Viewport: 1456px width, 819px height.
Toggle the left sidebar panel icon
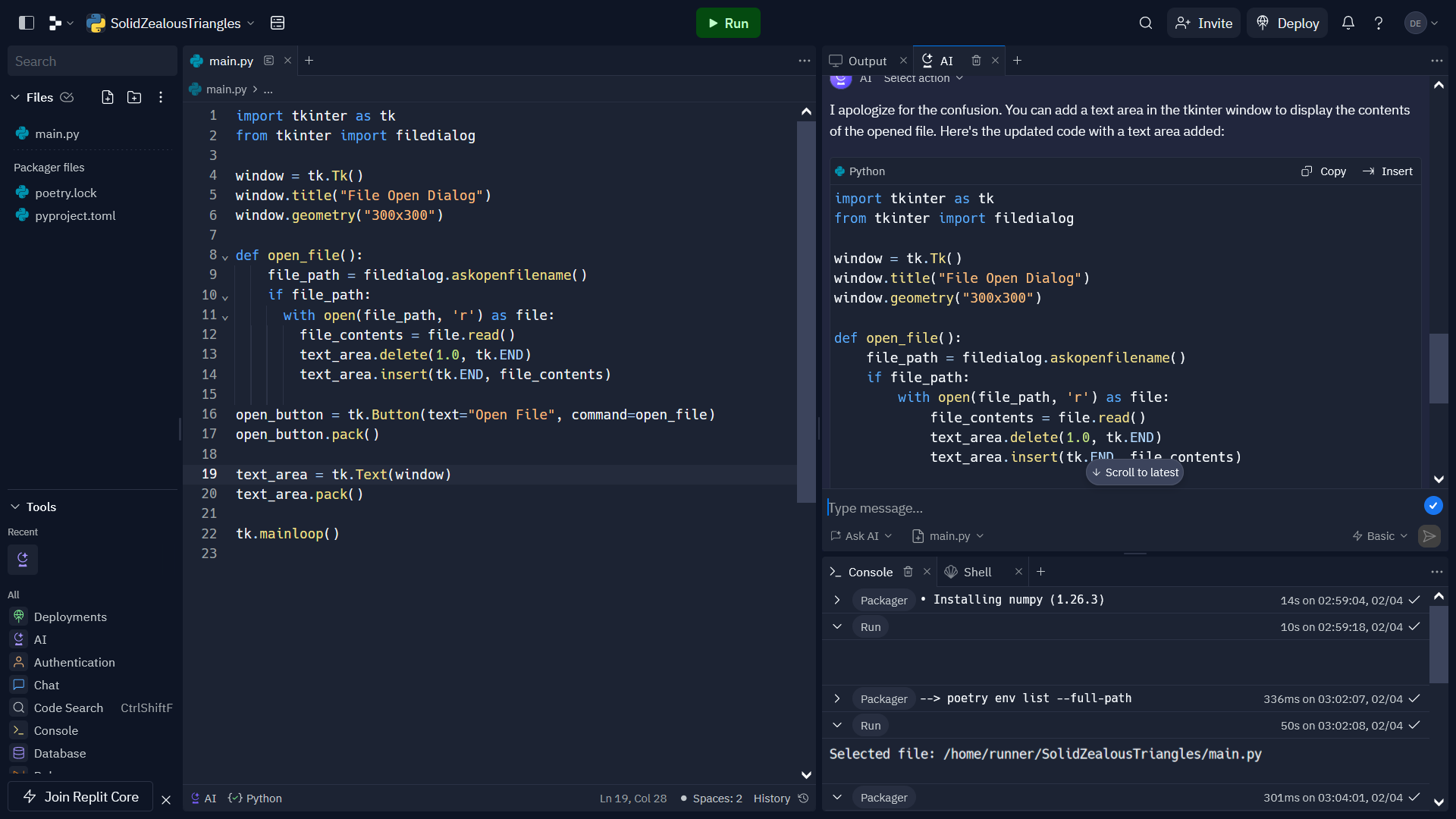(x=27, y=23)
